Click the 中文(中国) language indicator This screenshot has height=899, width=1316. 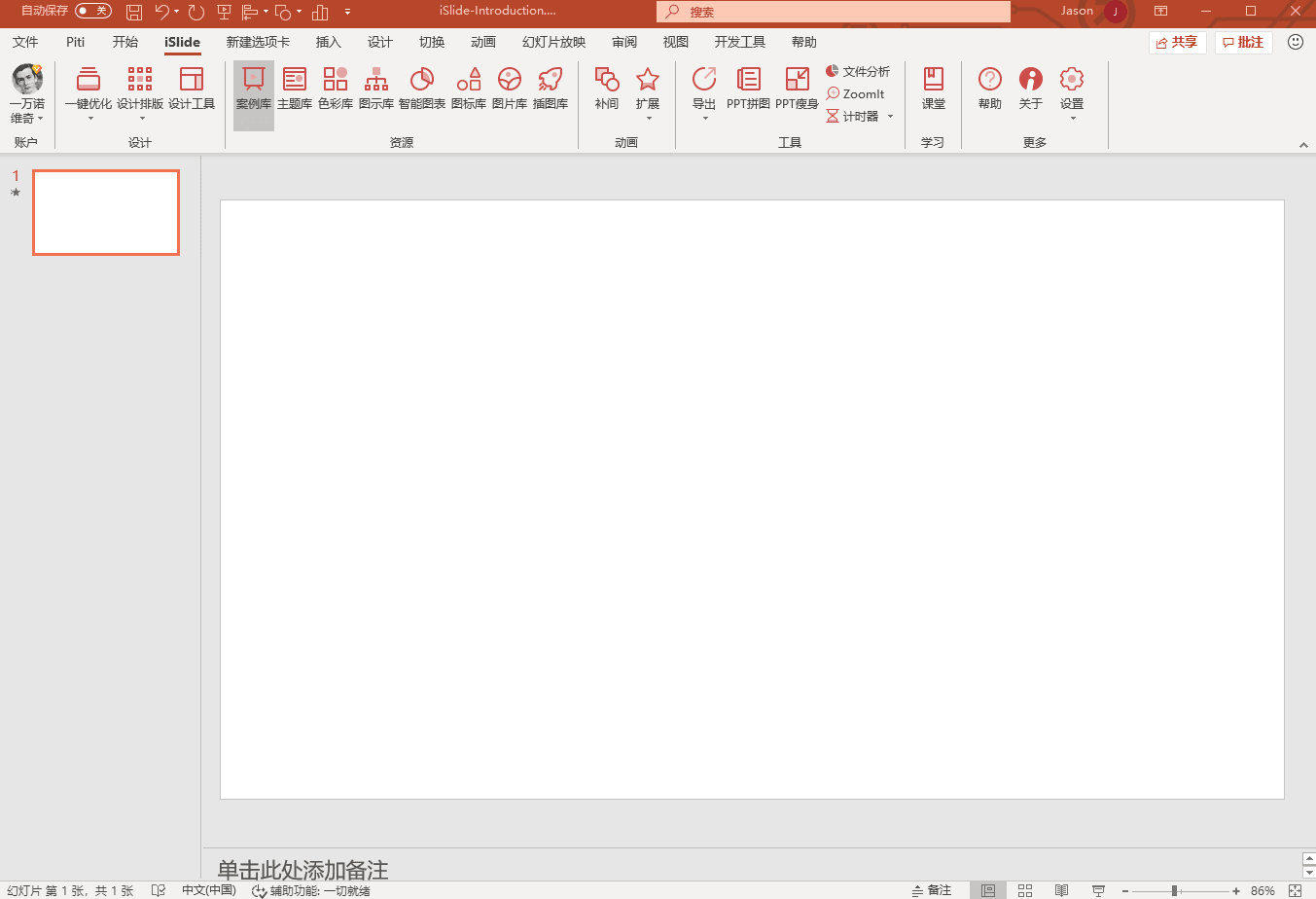209,890
